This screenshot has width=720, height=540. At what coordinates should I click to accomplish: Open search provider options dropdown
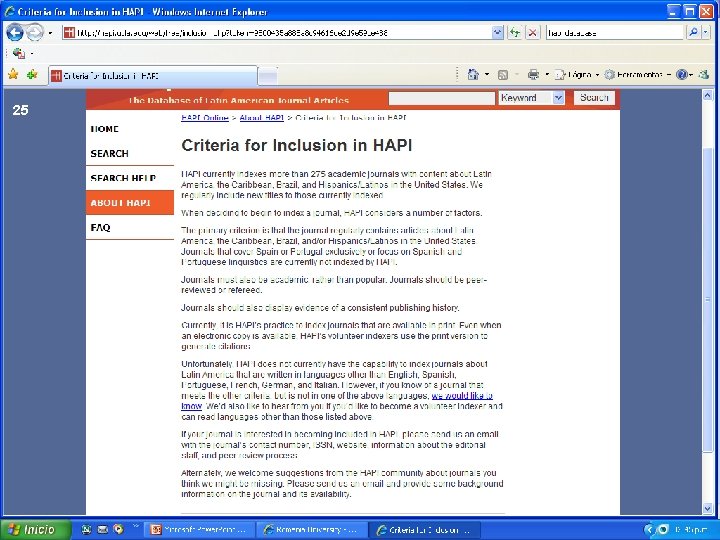click(706, 33)
